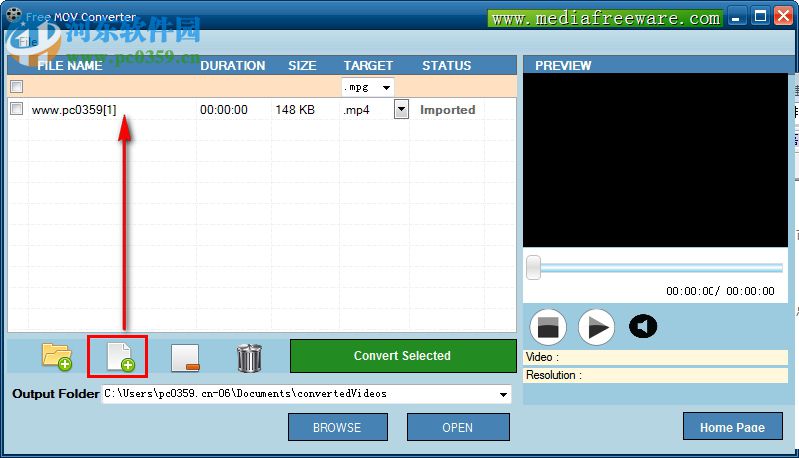Click the 00:00:00 duration cell
799x458 pixels.
[224, 110]
